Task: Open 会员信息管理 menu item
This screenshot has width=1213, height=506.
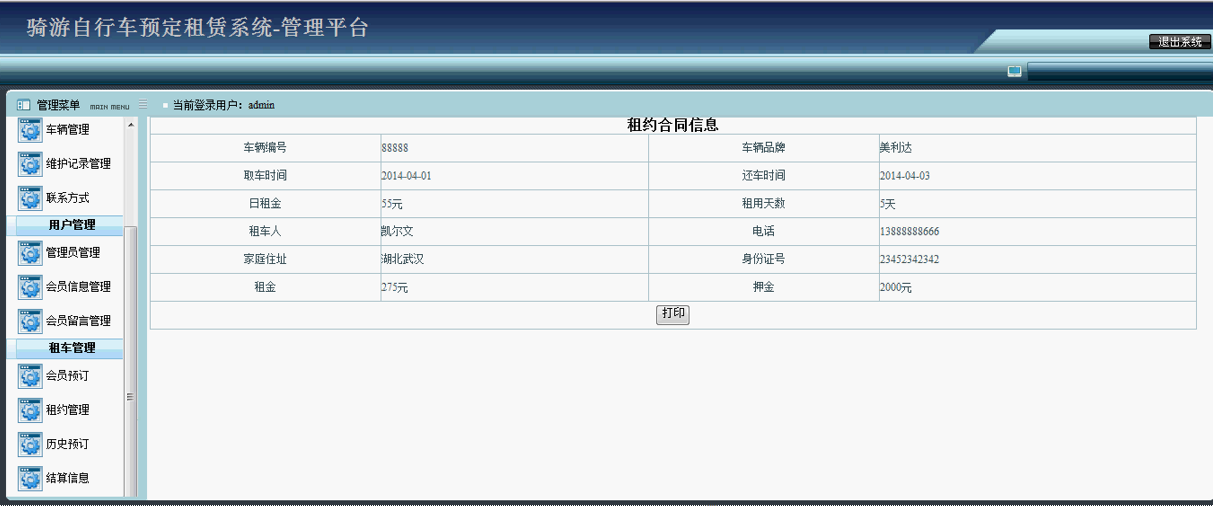Action: pos(78,287)
